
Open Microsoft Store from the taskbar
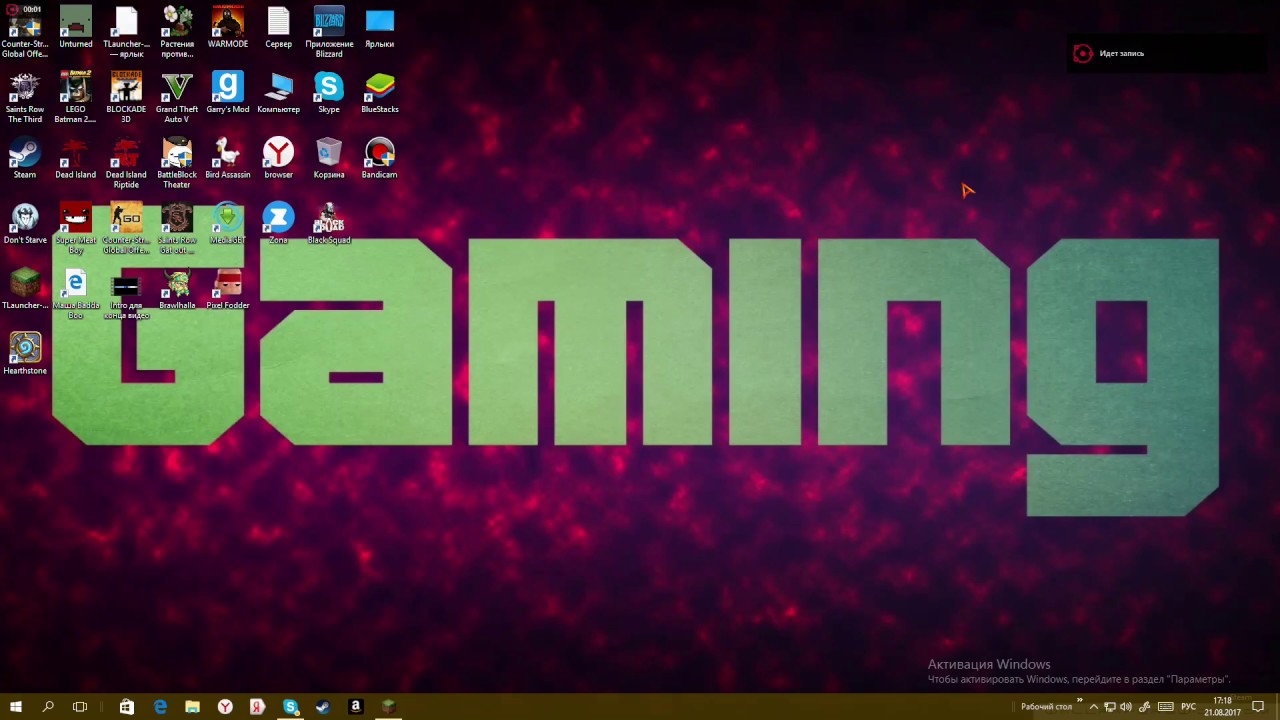coord(127,707)
